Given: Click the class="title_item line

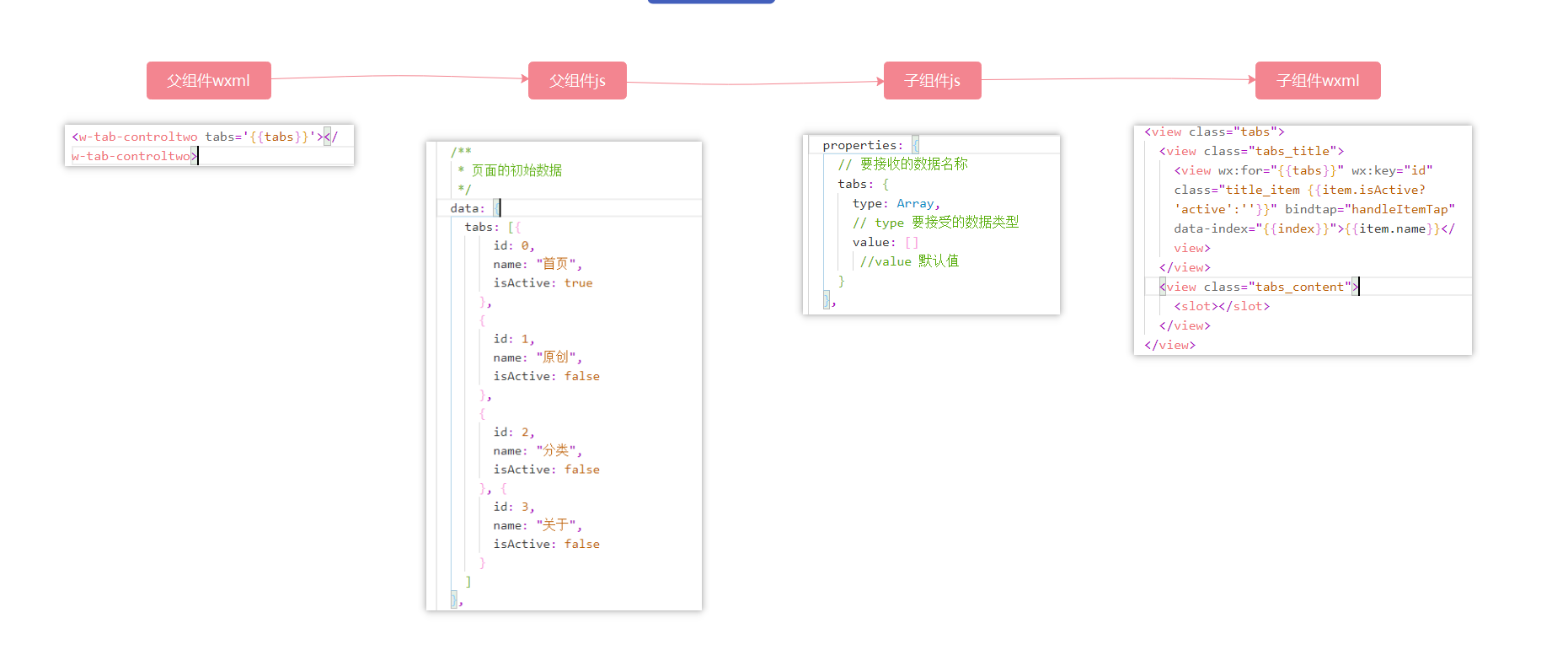Looking at the screenshot, I should tap(1300, 190).
